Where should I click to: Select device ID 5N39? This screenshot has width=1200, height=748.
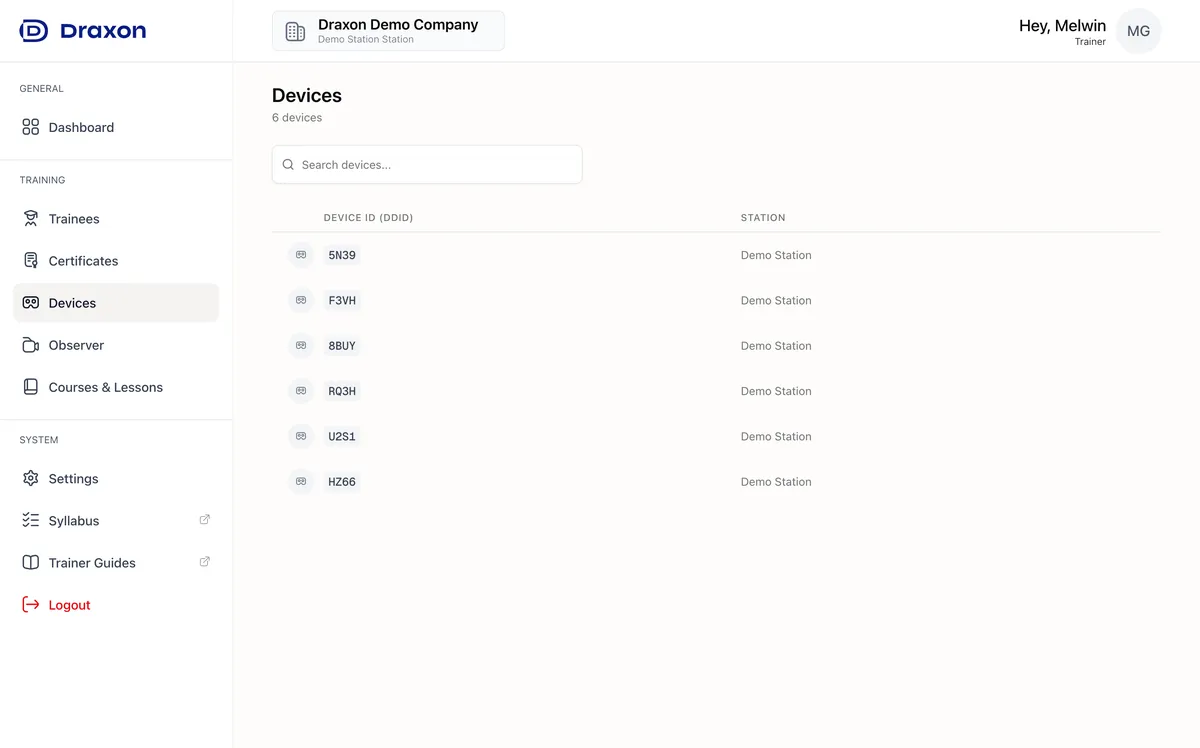click(342, 255)
